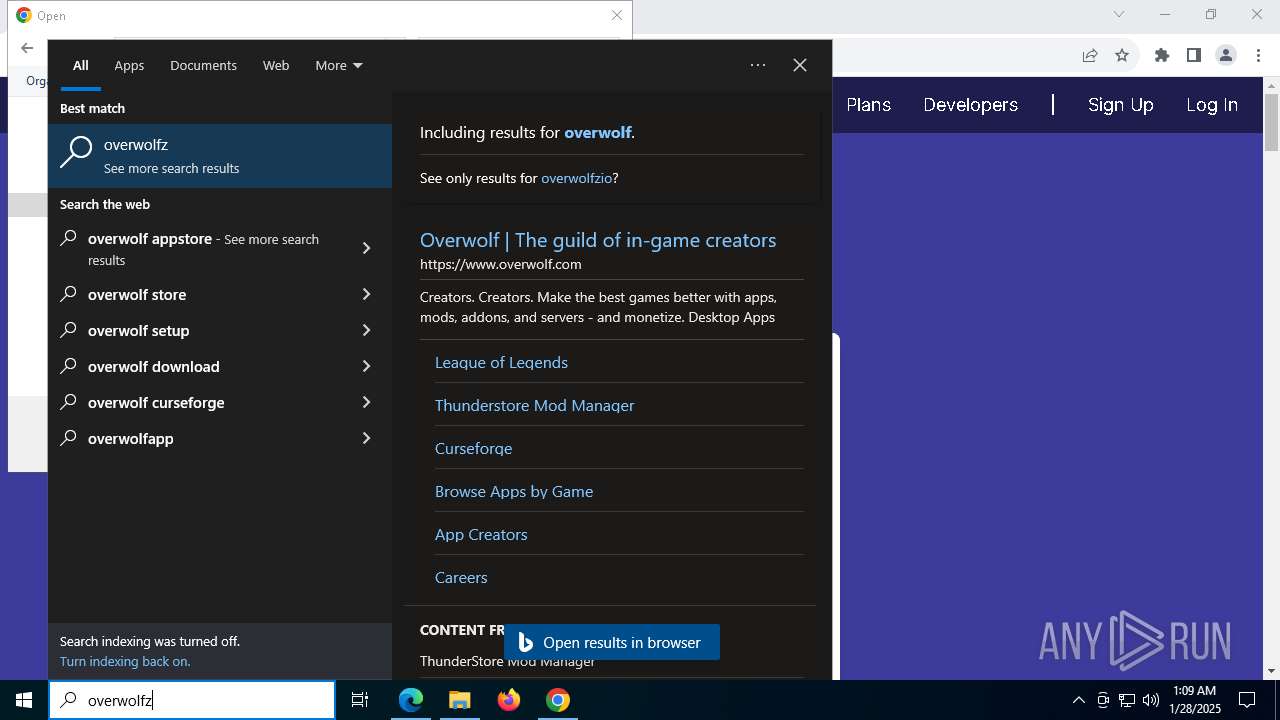Click Log In on the website
Screen dimensions: 1280x720
point(1212,105)
